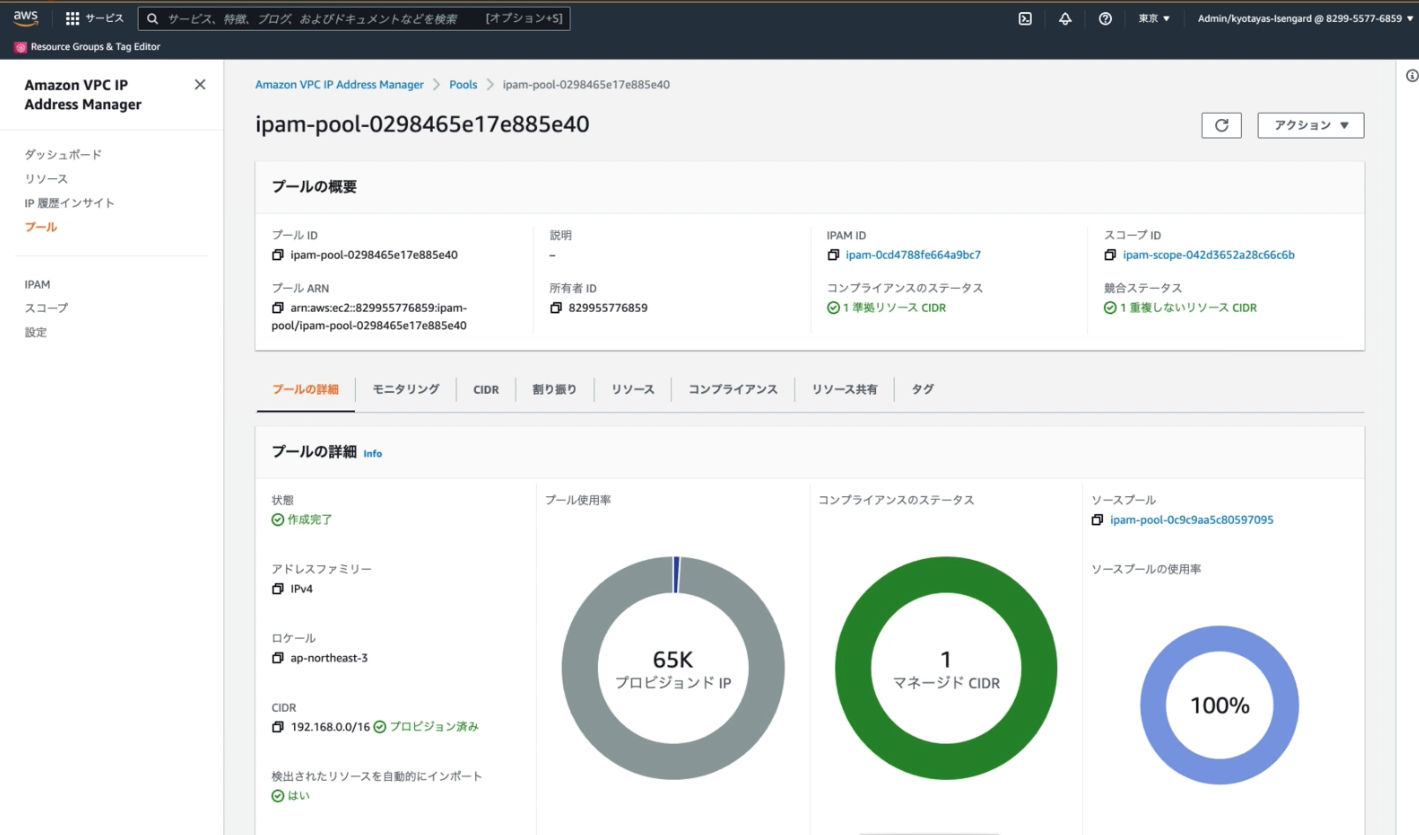
Task: Click the refresh button icon
Action: pos(1221,125)
